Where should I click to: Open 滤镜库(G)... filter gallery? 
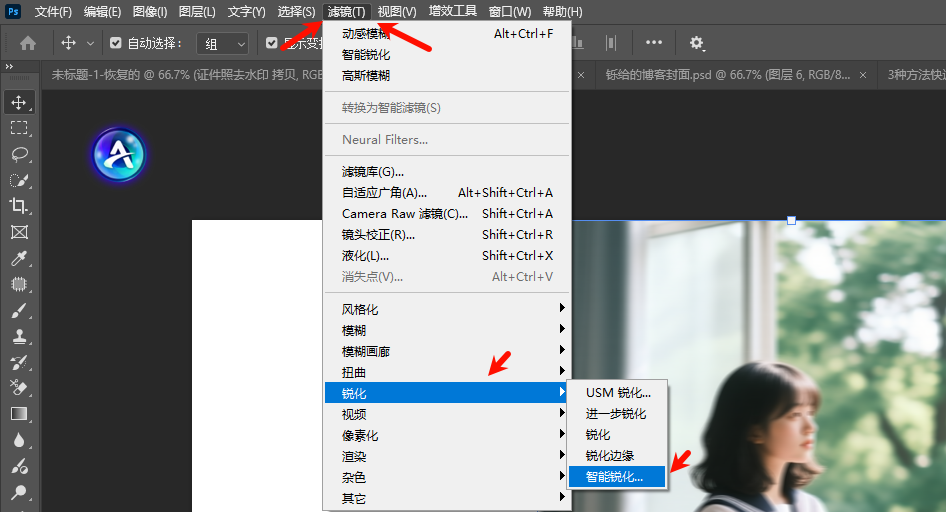click(x=447, y=172)
